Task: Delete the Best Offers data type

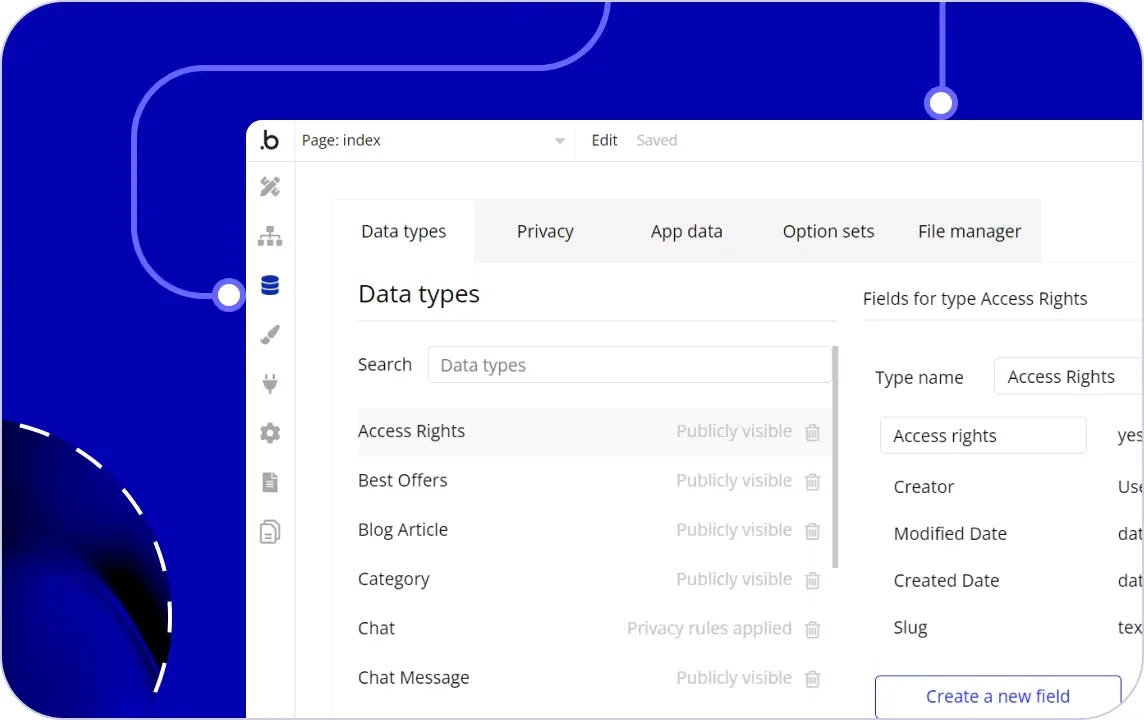Action: (813, 481)
